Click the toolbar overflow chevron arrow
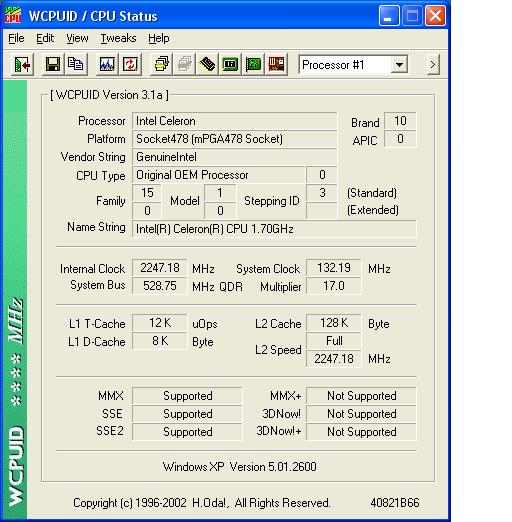This screenshot has height=522, width=512. point(433,65)
